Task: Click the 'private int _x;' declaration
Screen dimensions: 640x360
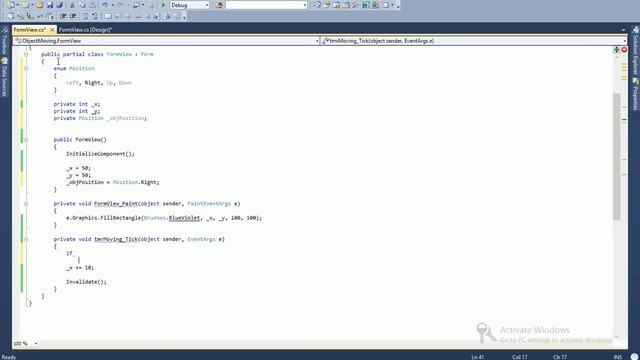Action: click(77, 104)
